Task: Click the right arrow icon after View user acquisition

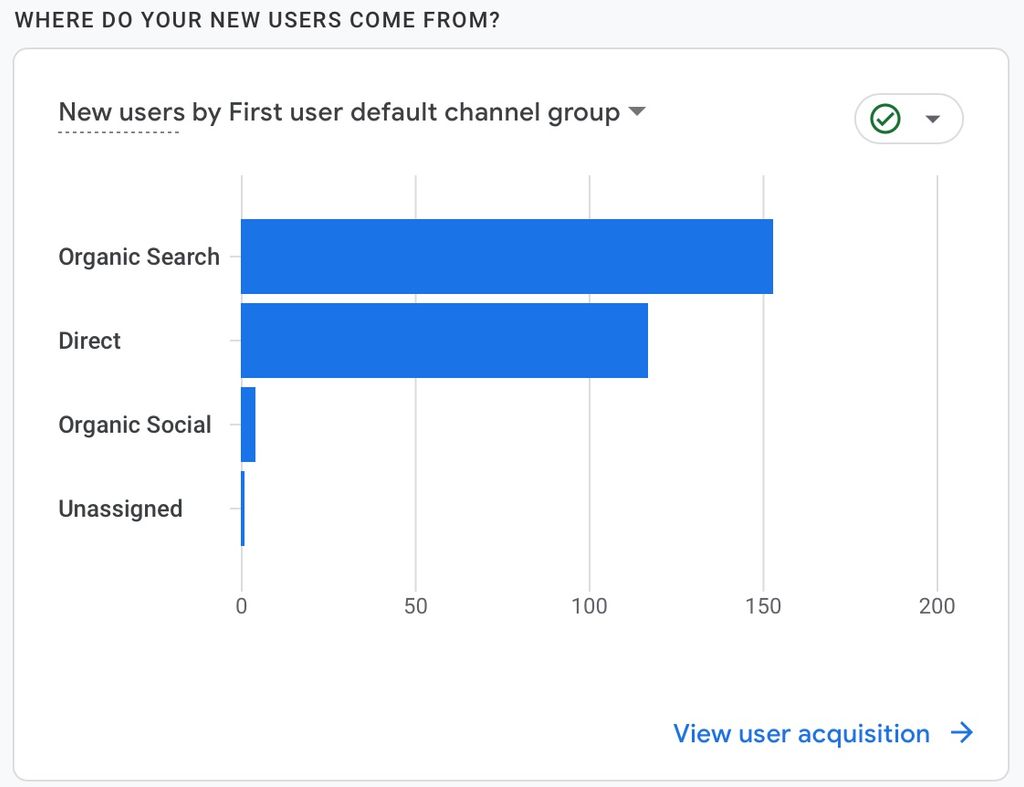Action: [x=962, y=734]
